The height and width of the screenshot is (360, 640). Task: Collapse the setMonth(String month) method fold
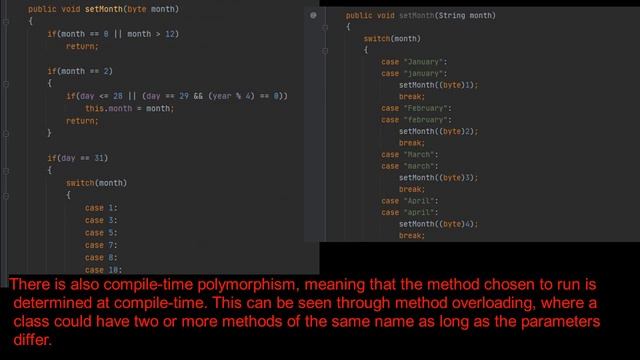325,27
